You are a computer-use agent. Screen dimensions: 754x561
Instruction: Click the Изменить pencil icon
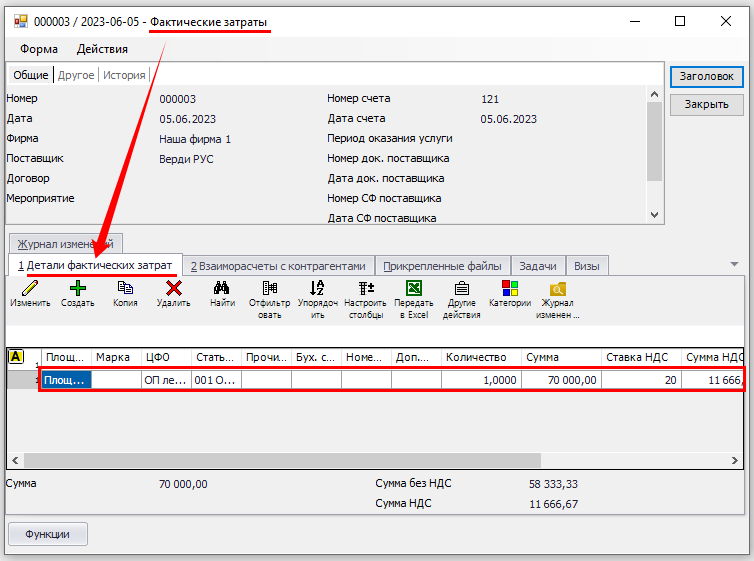tap(29, 289)
